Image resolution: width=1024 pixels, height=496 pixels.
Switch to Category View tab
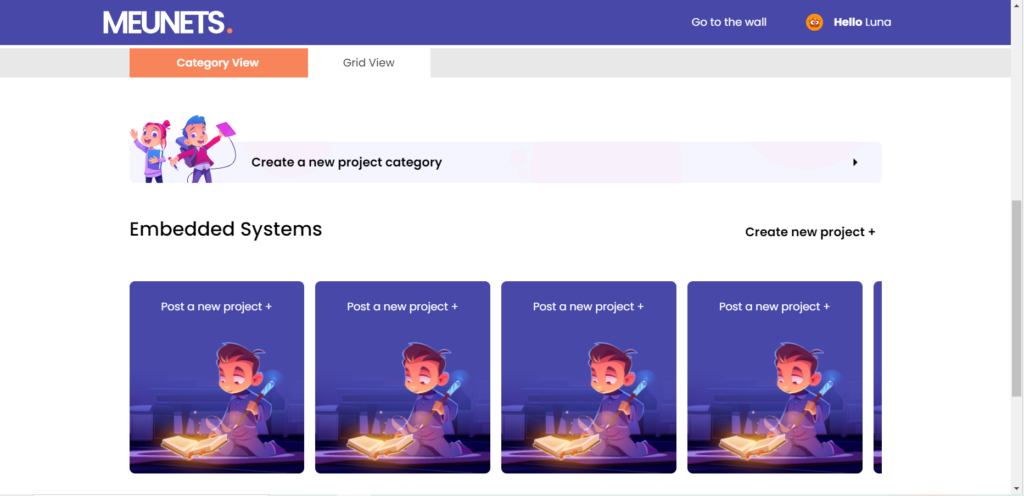pyautogui.click(x=218, y=63)
